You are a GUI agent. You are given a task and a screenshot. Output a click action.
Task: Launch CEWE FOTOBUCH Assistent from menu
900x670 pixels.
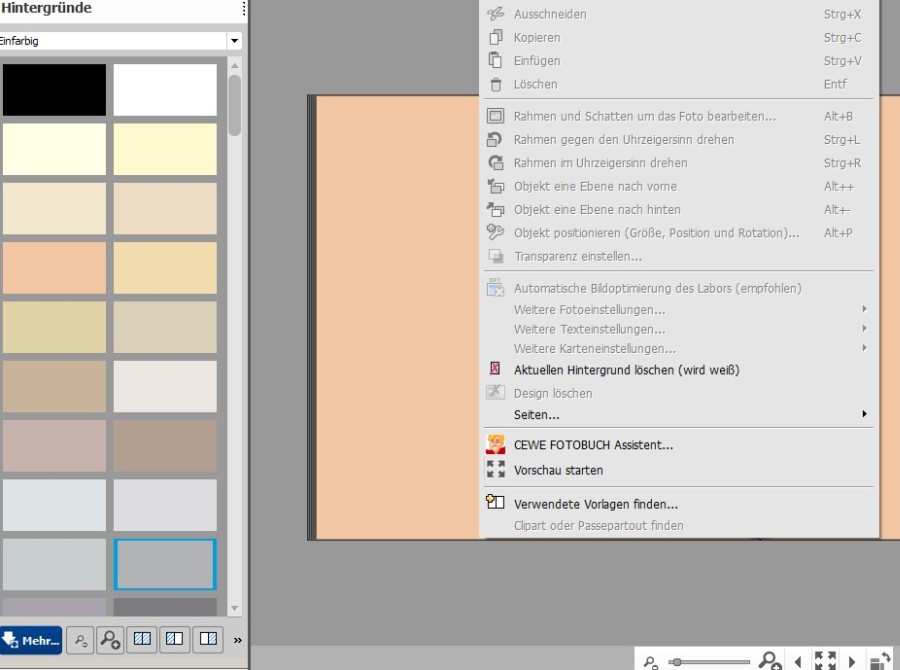click(593, 445)
